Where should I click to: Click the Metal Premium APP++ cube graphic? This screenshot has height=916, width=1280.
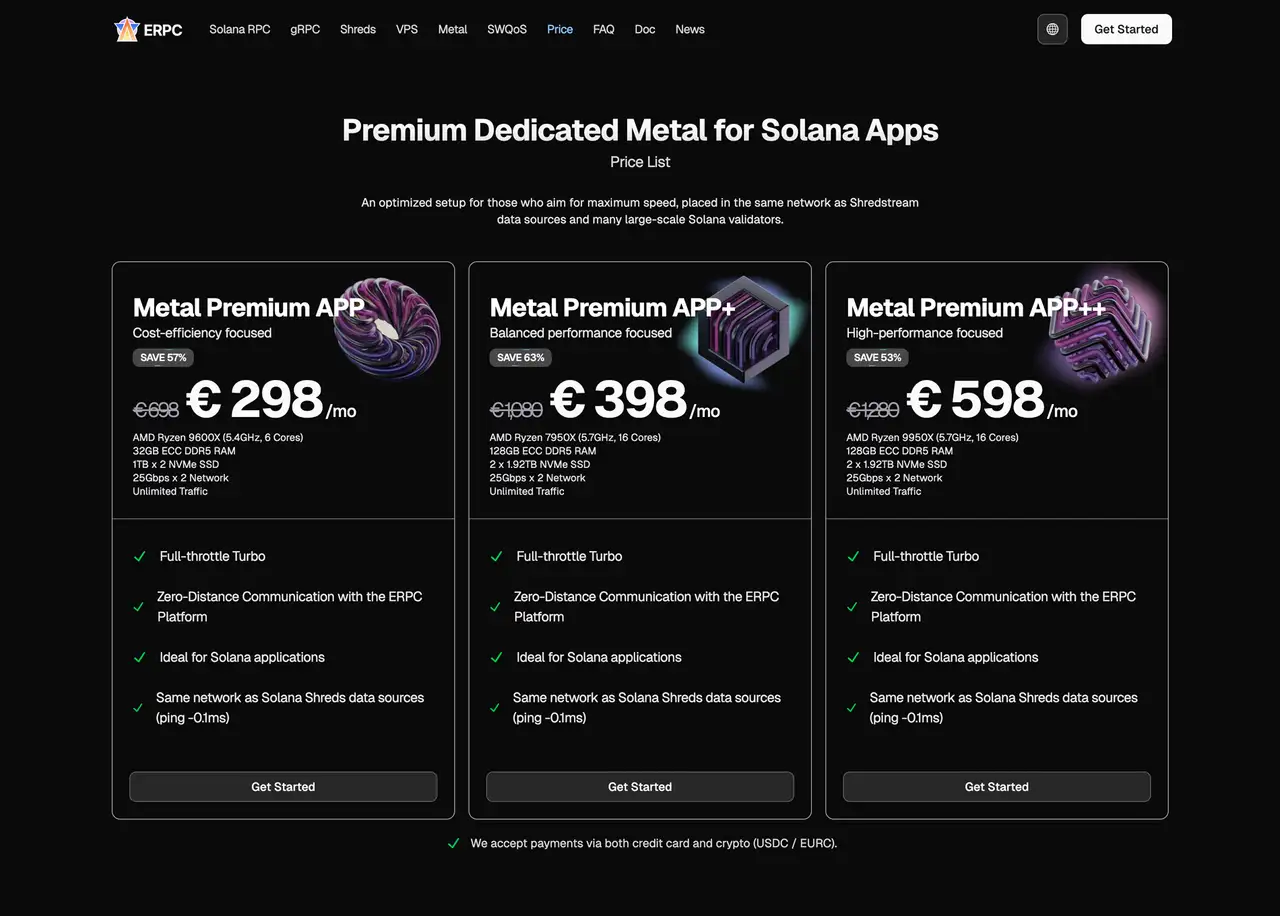coord(1101,330)
